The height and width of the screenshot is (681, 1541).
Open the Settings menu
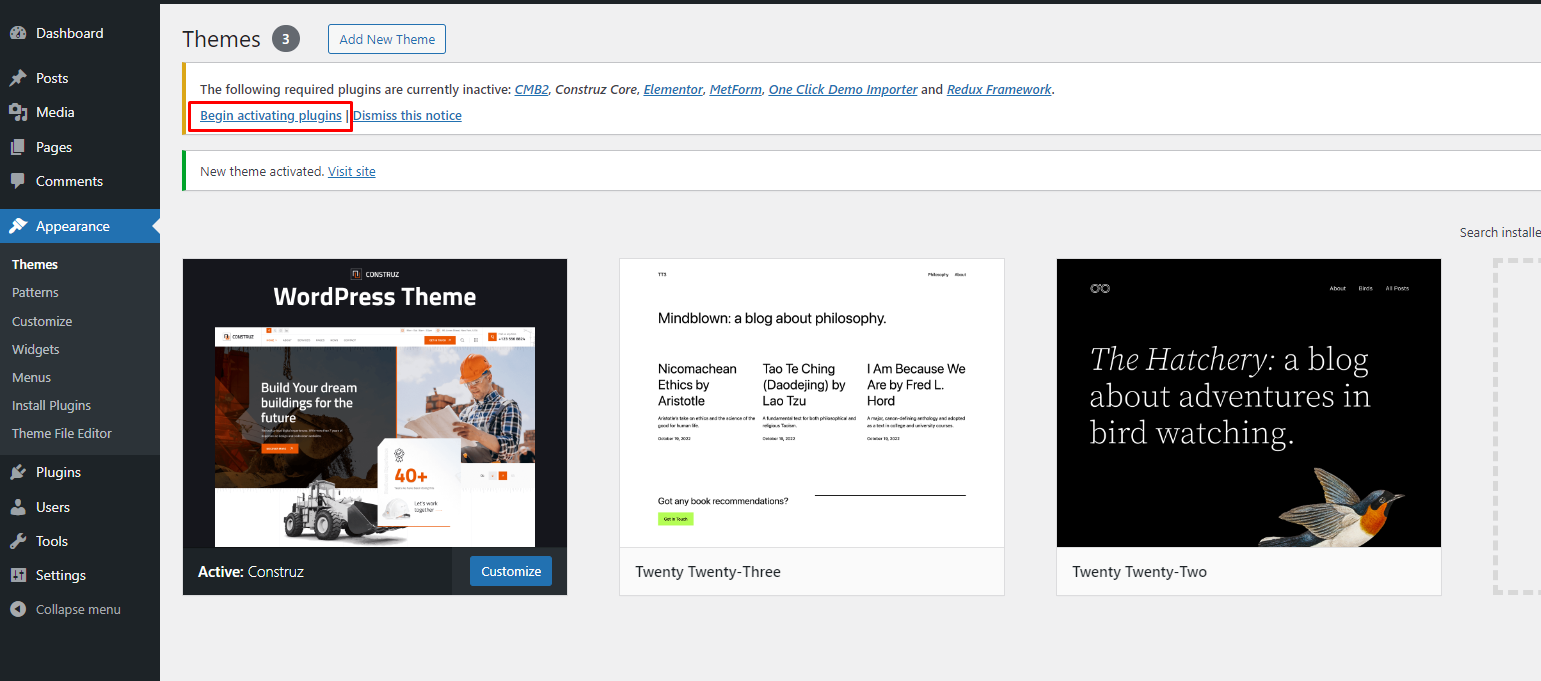(x=80, y=575)
